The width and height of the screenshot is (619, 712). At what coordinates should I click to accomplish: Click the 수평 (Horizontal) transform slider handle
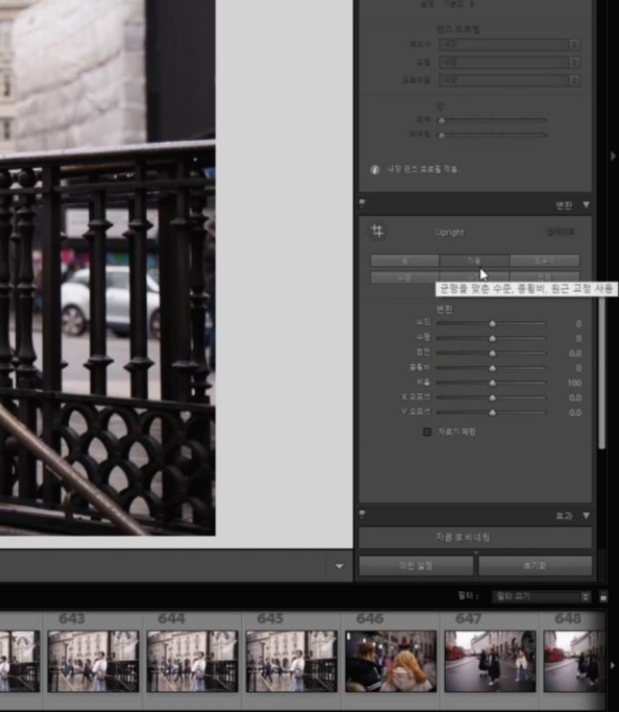click(492, 339)
